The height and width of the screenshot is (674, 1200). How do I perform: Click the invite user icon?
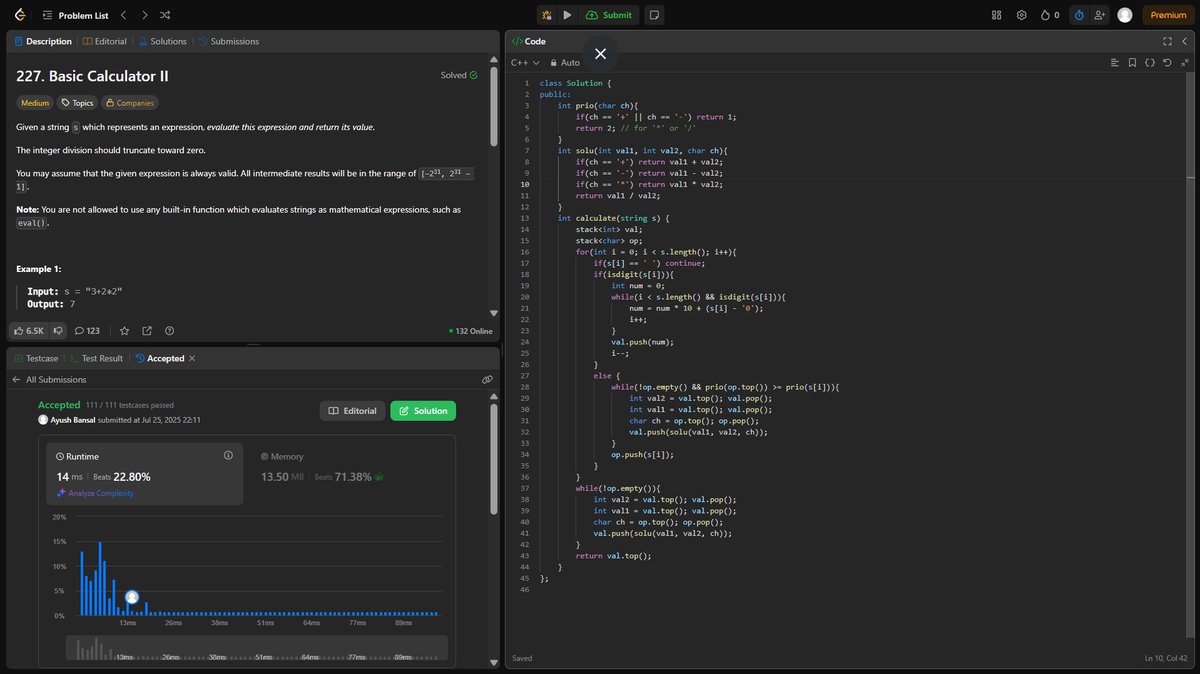click(x=1100, y=15)
